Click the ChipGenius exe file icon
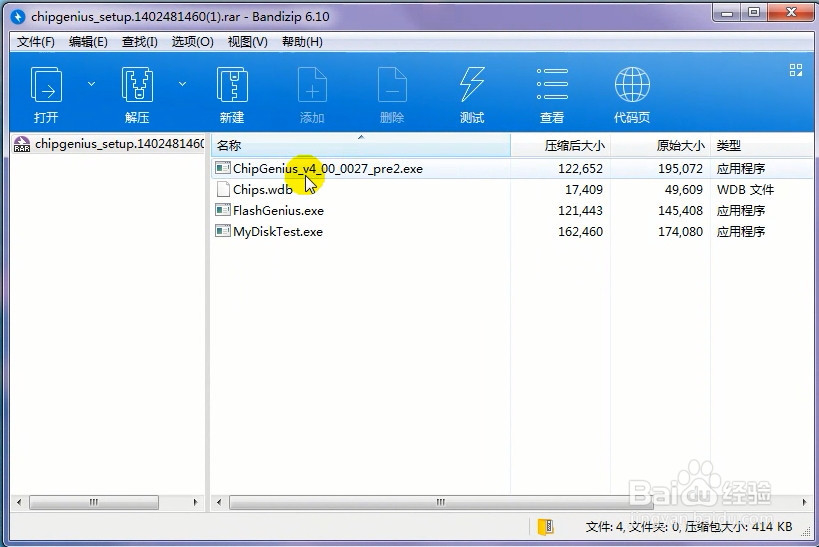819x547 pixels. (223, 168)
